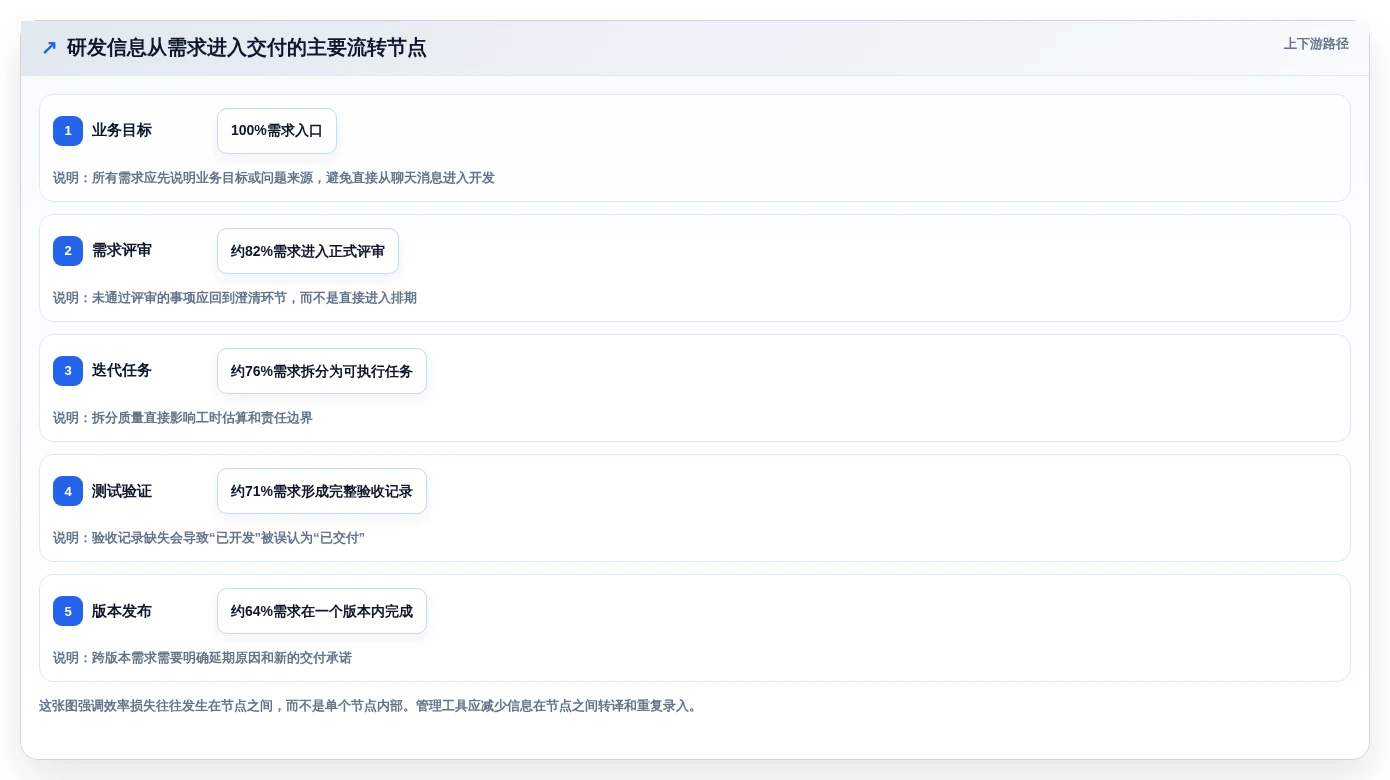Click the note about 跨版本需求
The height and width of the screenshot is (780, 1390).
[x=202, y=658]
